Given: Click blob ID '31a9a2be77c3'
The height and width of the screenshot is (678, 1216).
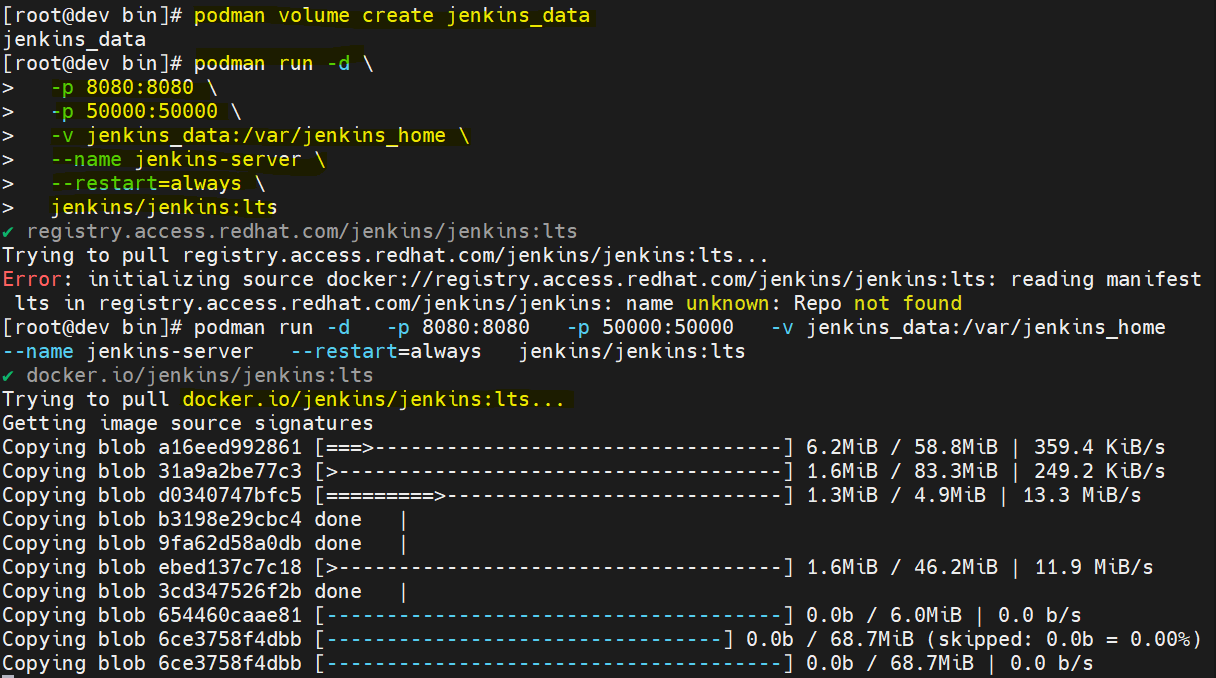Looking at the screenshot, I should [230, 471].
